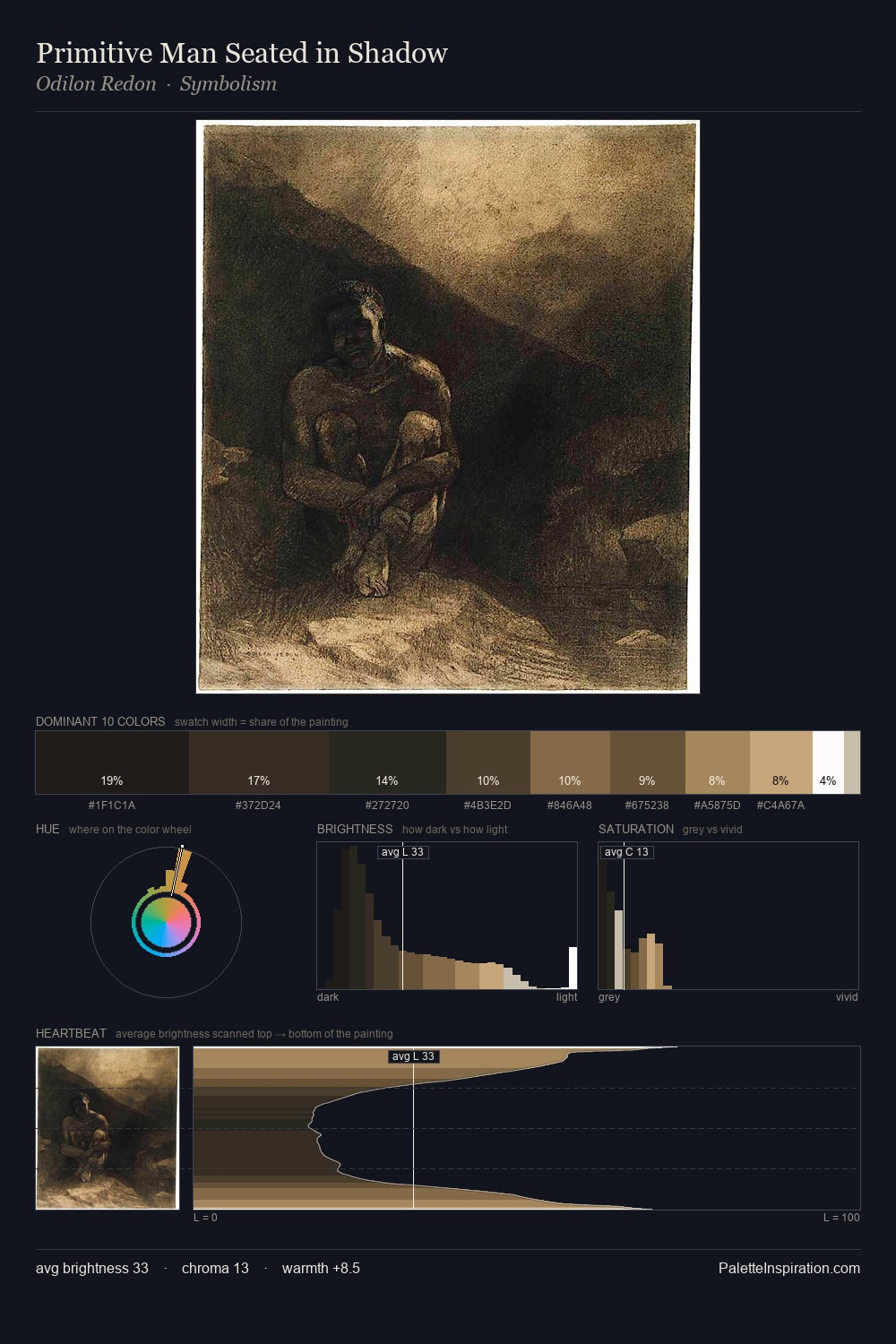Select the 19% darkest swatch #1F1C1A

coord(112,762)
